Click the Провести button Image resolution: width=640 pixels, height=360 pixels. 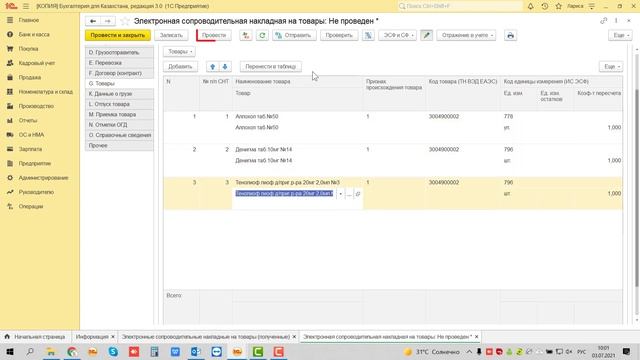[214, 36]
